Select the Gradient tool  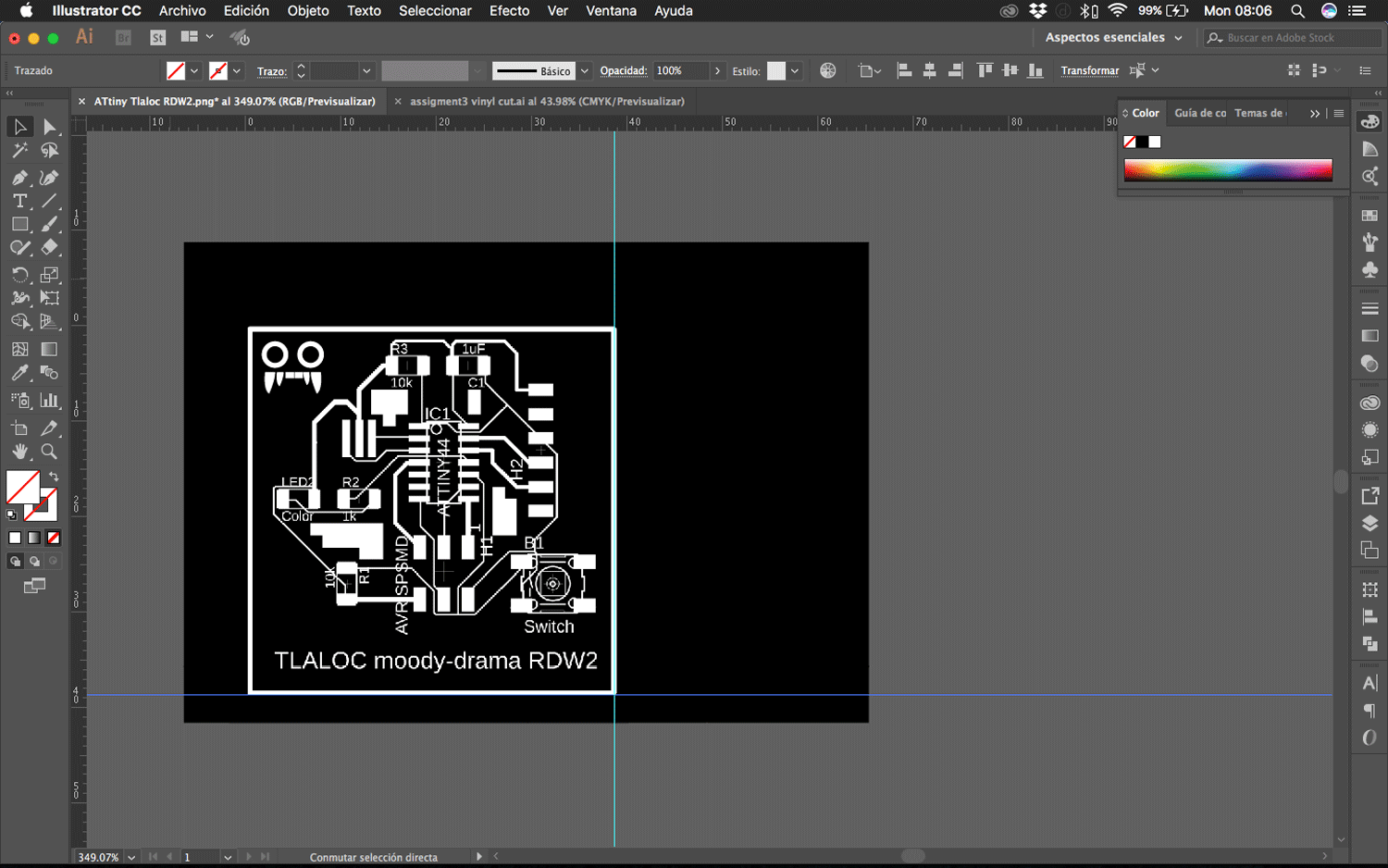(x=50, y=349)
